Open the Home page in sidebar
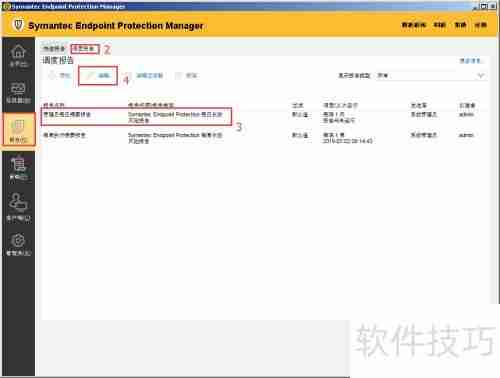This screenshot has width=500, height=378. click(x=18, y=56)
